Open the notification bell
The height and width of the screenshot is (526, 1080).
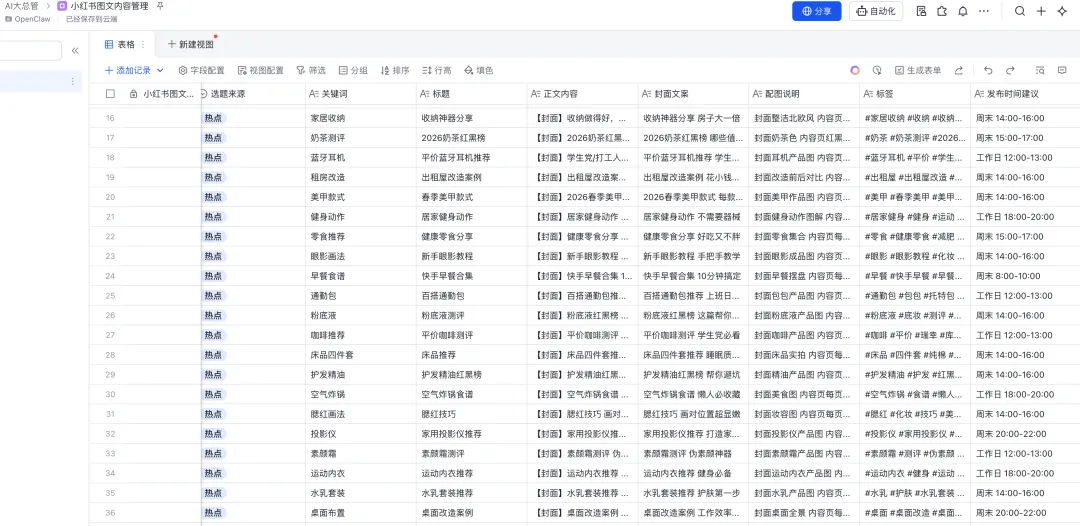(x=963, y=11)
